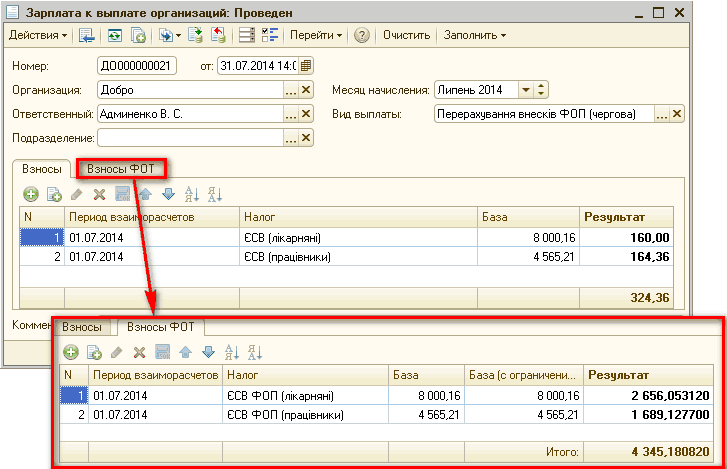This screenshot has width=727, height=469.
Task: Add a new row in upper Взносы table
Action: pos(31,194)
